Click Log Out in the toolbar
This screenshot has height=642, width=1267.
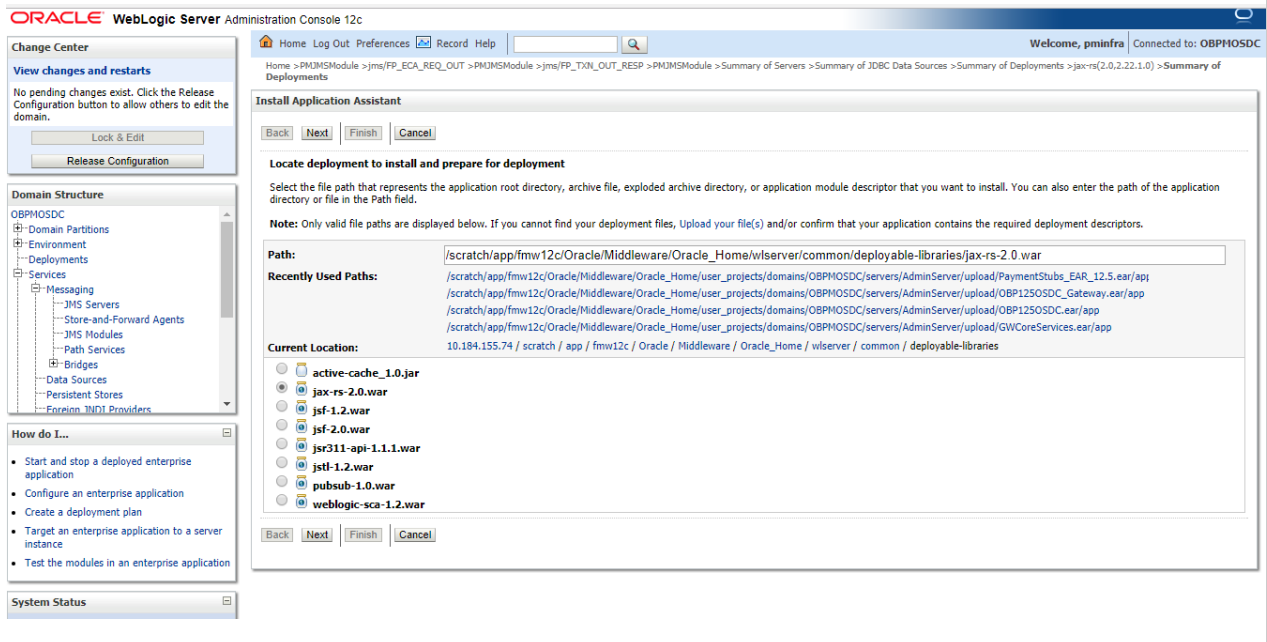[331, 44]
